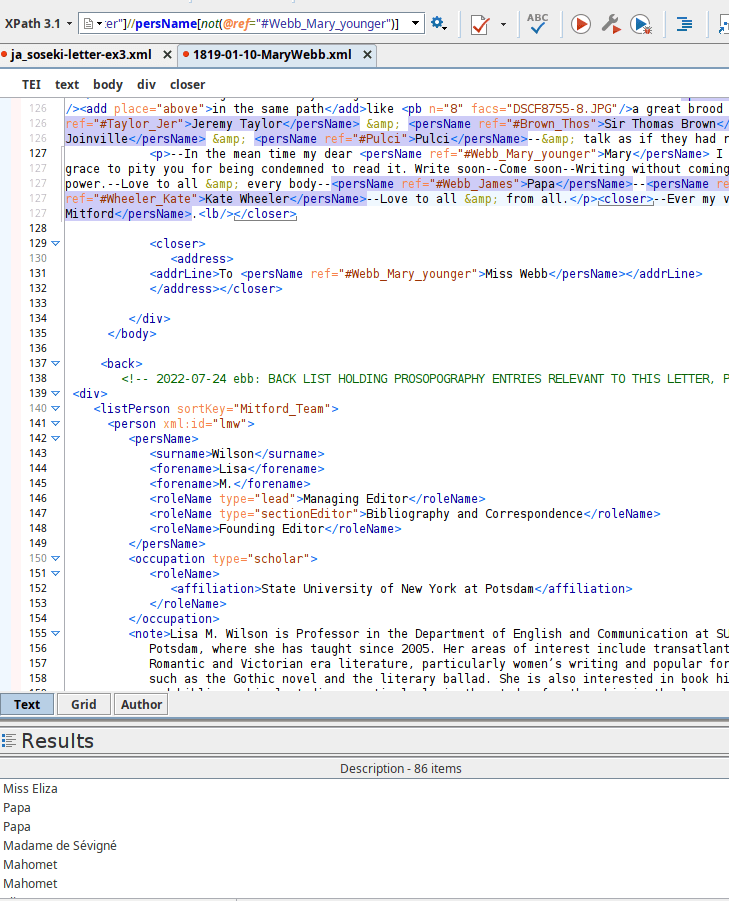Click div in the breadcrumb path
729x901 pixels.
click(x=146, y=84)
